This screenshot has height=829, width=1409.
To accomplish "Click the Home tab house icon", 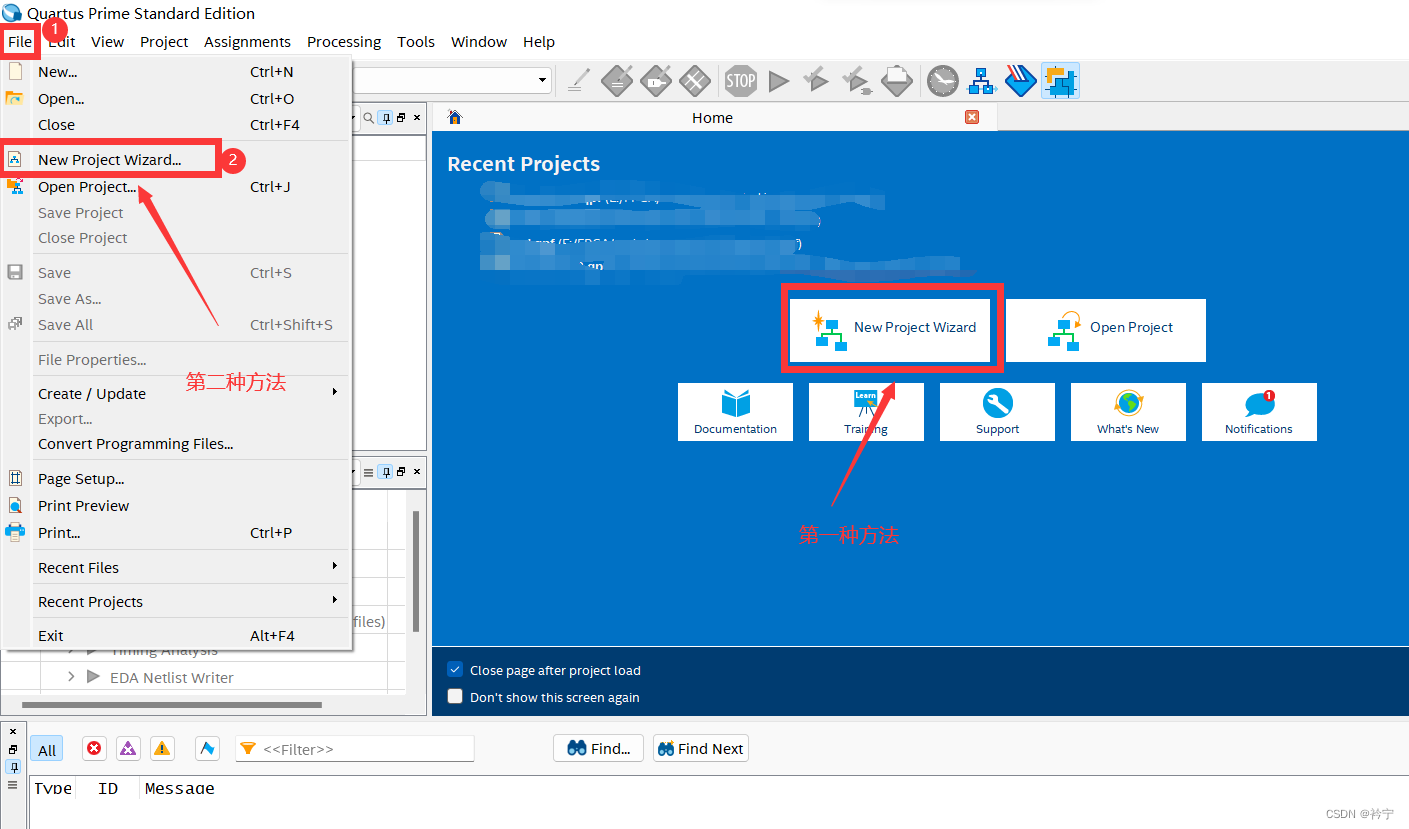I will [x=455, y=117].
